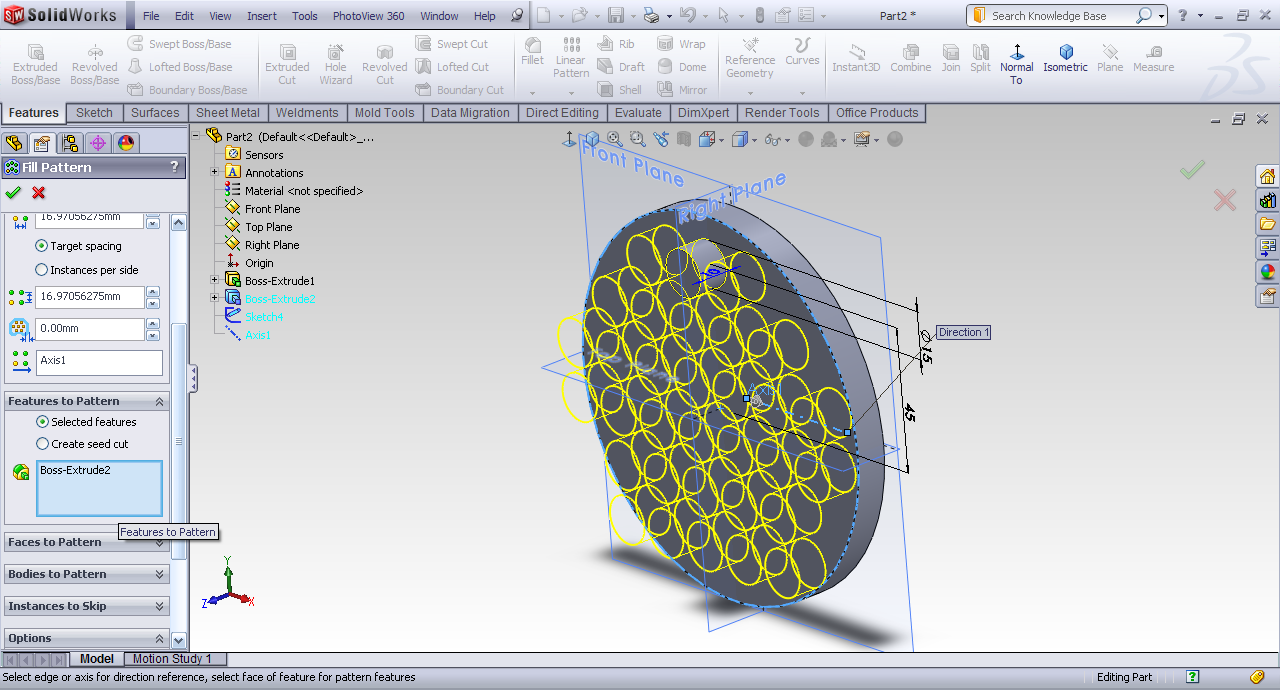
Task: Click the Previous View icon
Action: (x=661, y=139)
